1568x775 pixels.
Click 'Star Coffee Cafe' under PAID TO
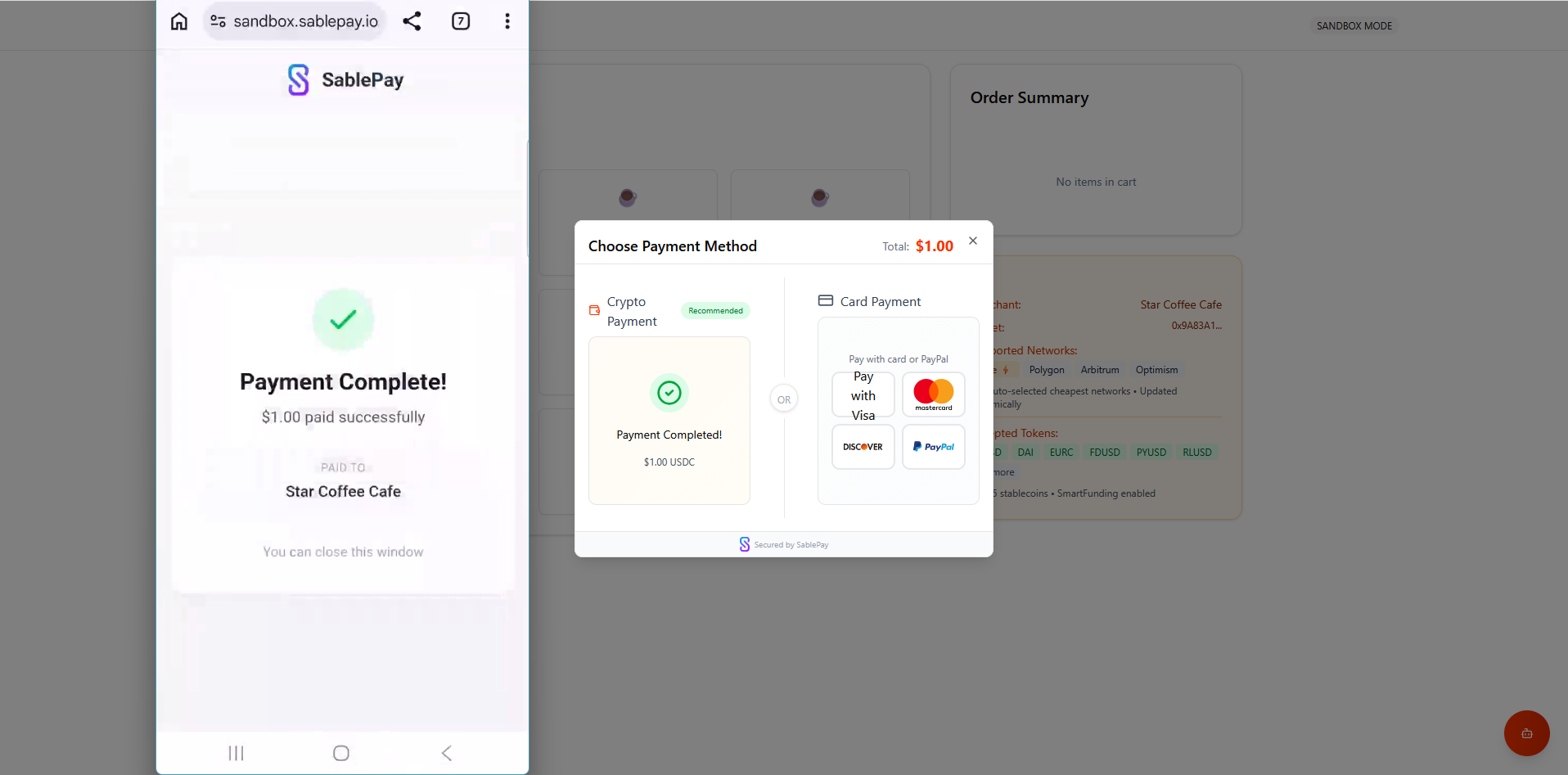click(x=343, y=492)
